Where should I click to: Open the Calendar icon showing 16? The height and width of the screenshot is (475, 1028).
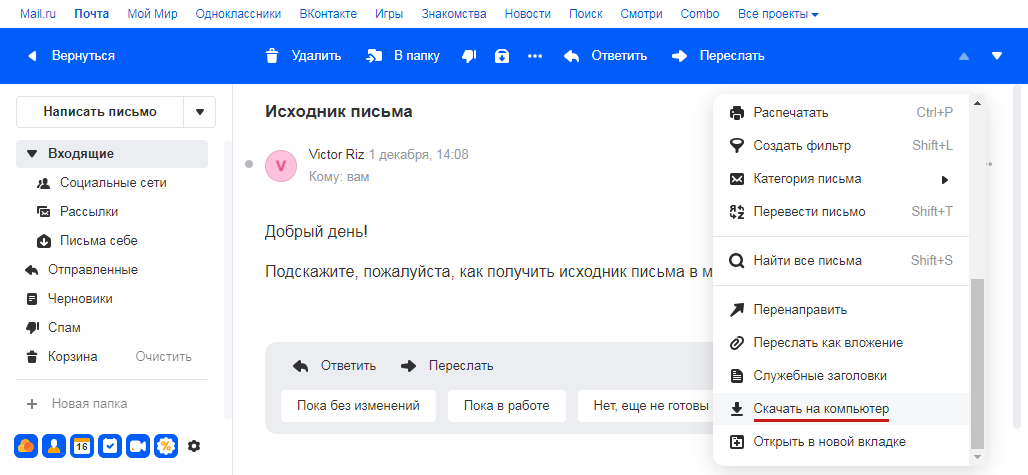point(82,446)
